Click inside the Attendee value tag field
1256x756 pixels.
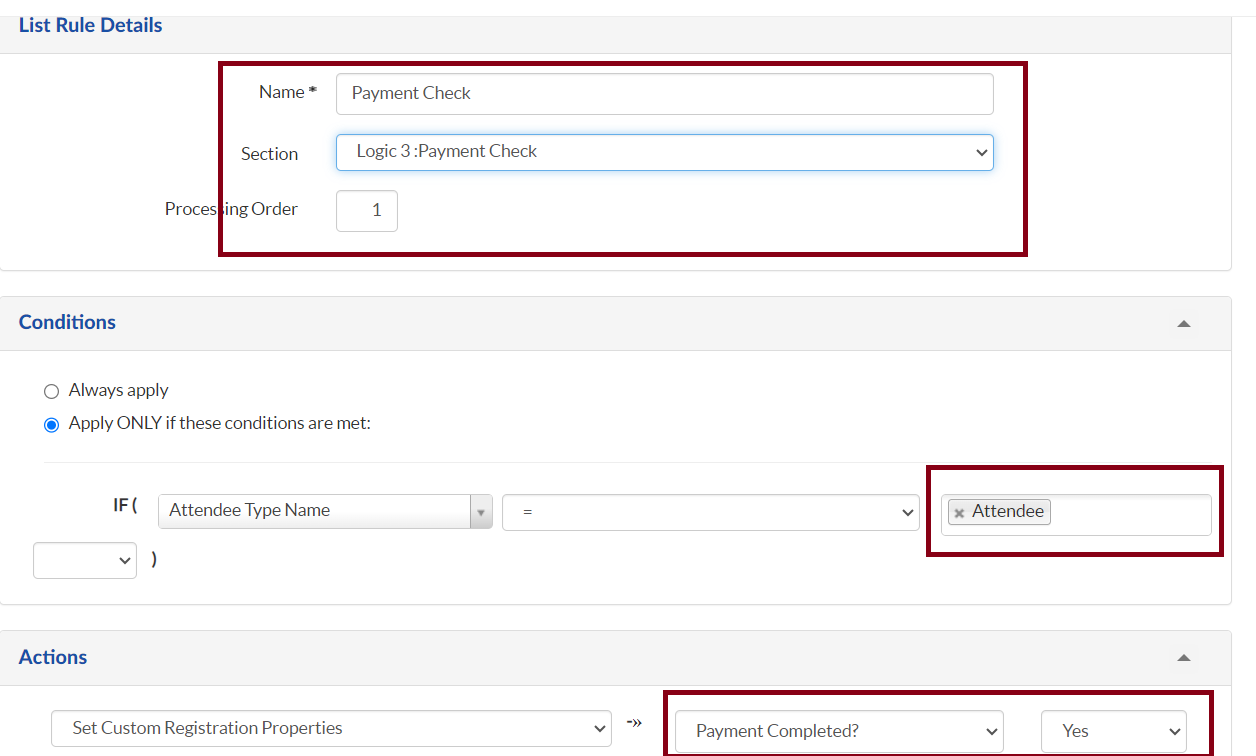[1130, 514]
